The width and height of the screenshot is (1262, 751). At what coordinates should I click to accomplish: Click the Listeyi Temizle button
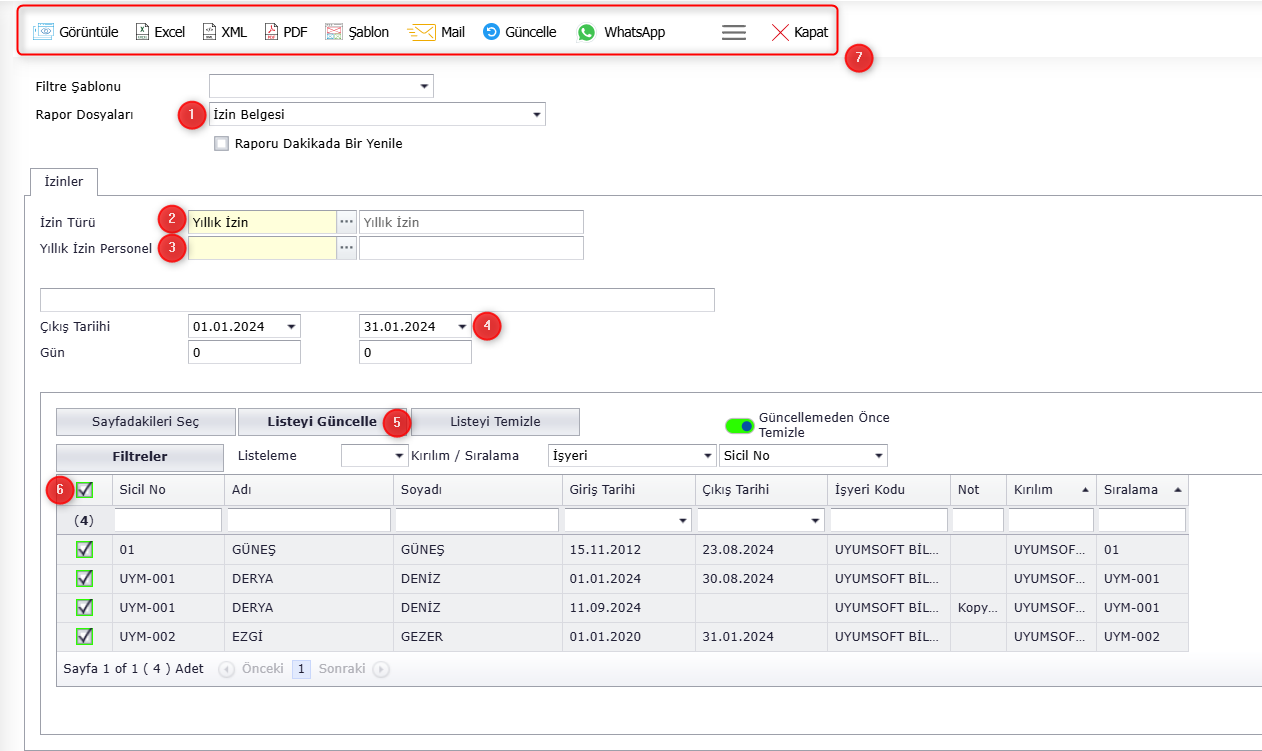tap(495, 421)
